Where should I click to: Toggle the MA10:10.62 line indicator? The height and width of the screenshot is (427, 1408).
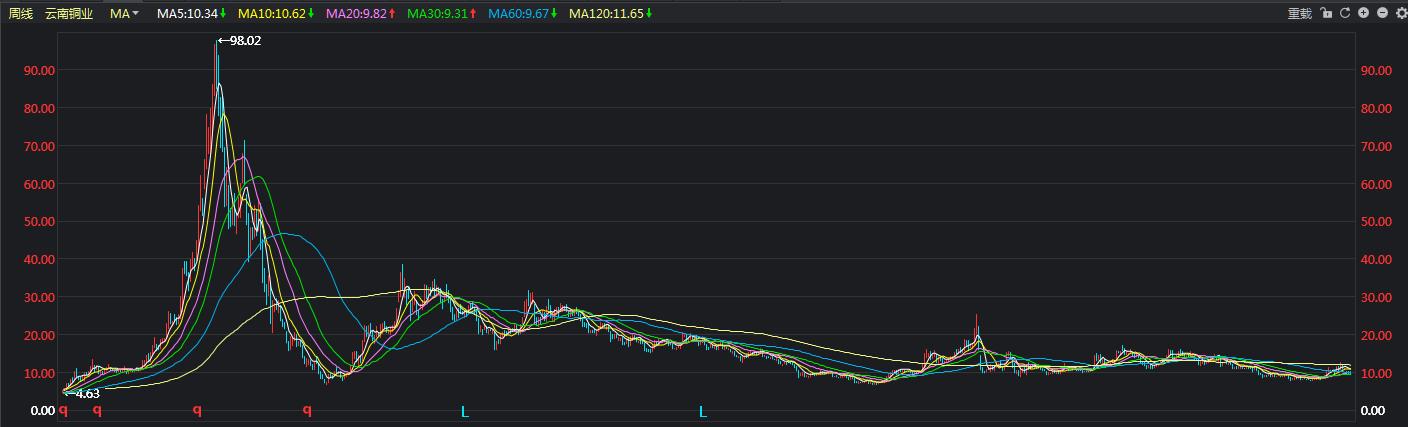pyautogui.click(x=276, y=13)
